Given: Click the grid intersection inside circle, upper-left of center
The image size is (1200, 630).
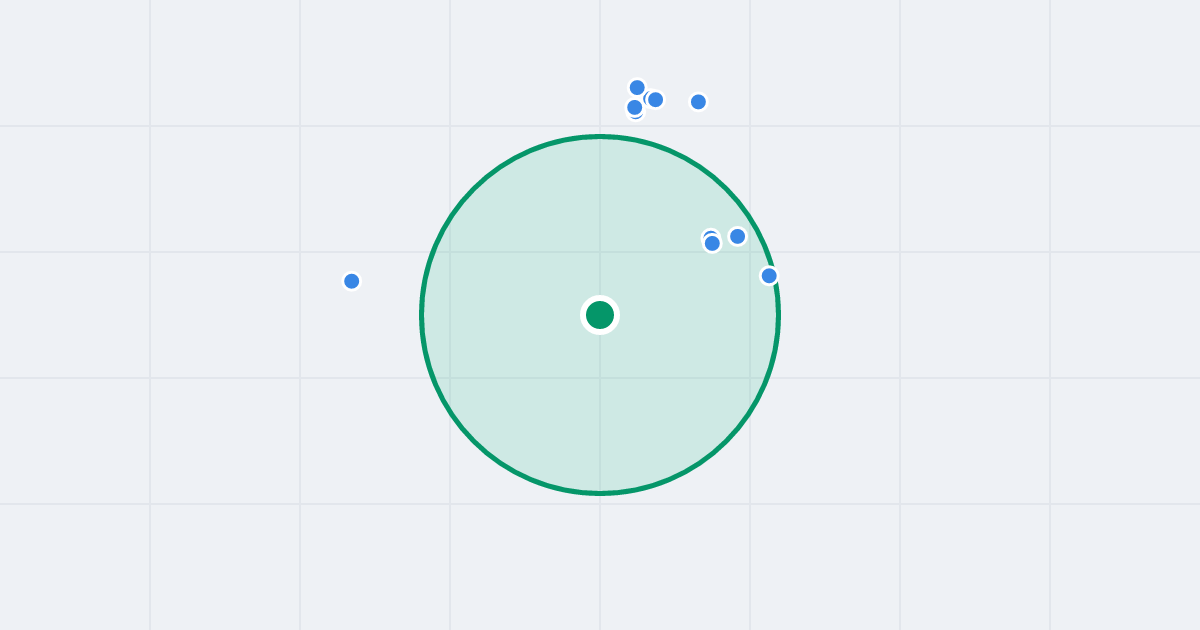Looking at the screenshot, I should point(450,252).
